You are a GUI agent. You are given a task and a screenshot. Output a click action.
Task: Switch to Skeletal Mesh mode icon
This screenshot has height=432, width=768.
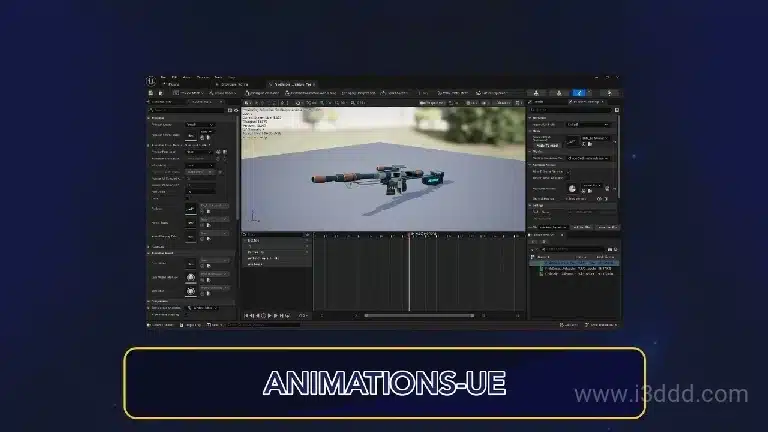click(559, 93)
